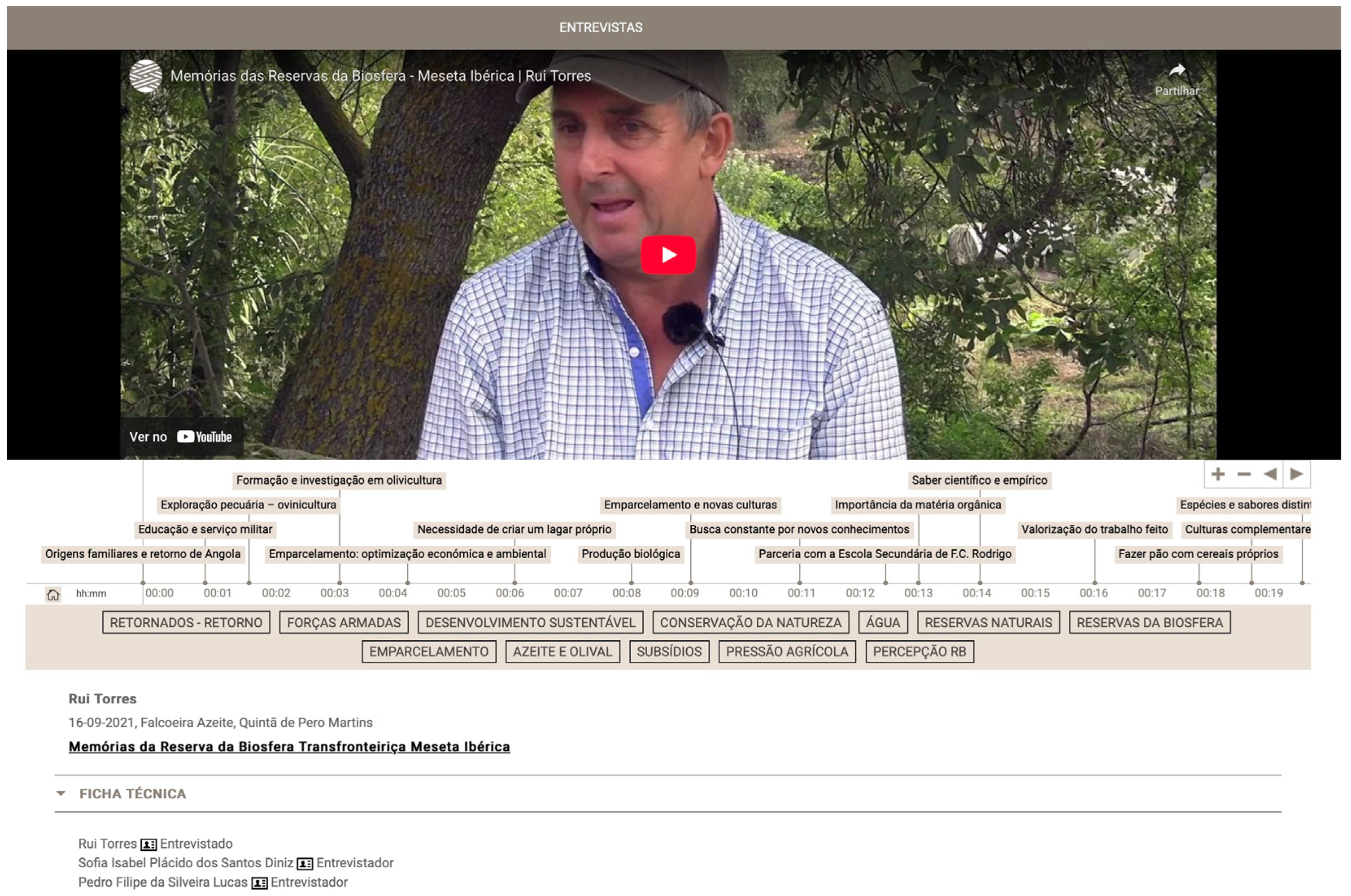Click the video title text
This screenshot has height=896, width=1351.
pyautogui.click(x=381, y=76)
